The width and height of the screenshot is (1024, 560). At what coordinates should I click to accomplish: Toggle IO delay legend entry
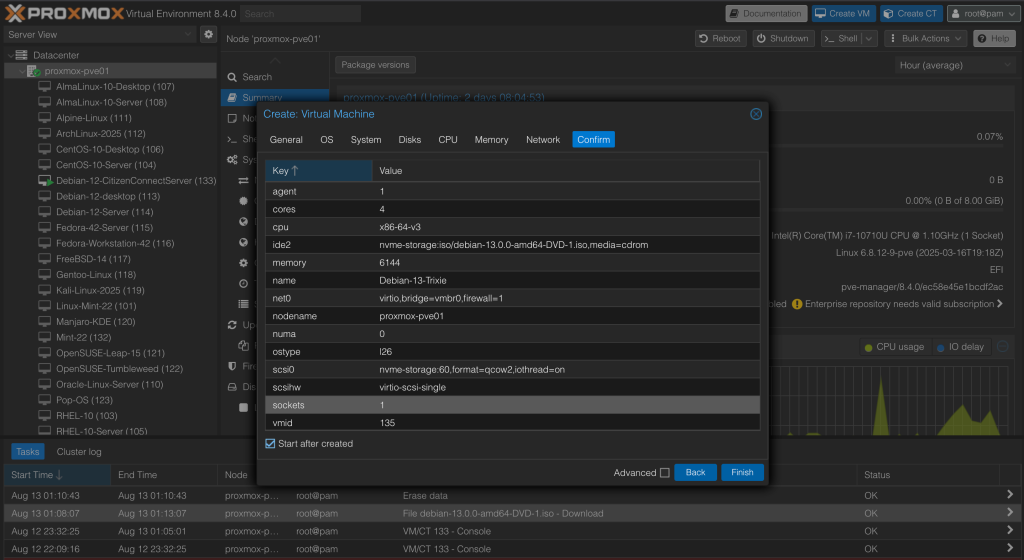click(960, 347)
